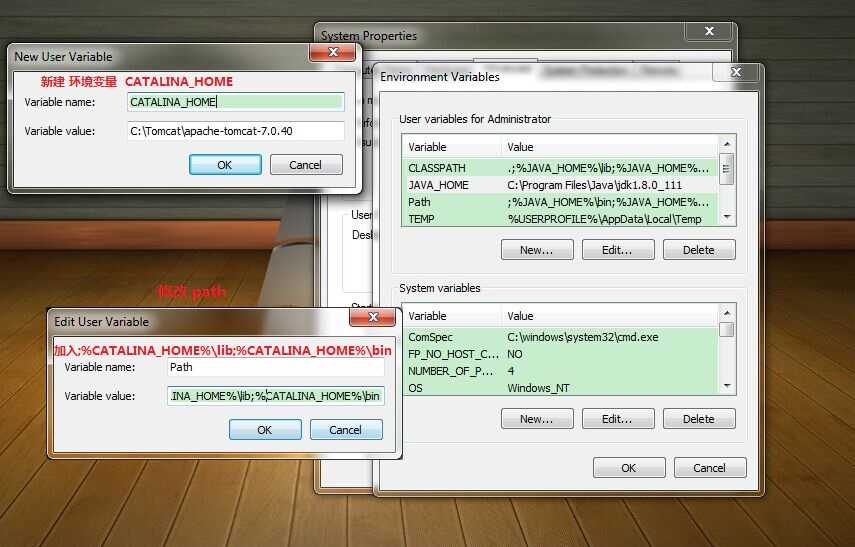Image resolution: width=855 pixels, height=547 pixels.
Task: Click the cmd.exe ComSpec value cell
Action: click(583, 337)
